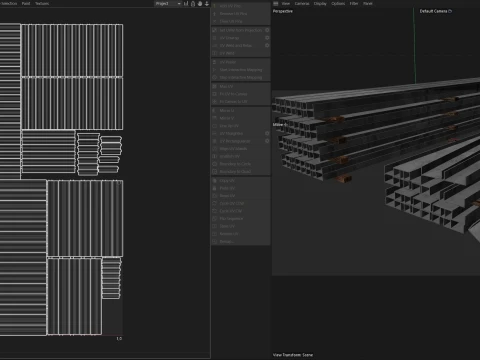Open the Project dropdown in UV header
Image resolution: width=480 pixels, height=360 pixels.
click(x=168, y=3)
